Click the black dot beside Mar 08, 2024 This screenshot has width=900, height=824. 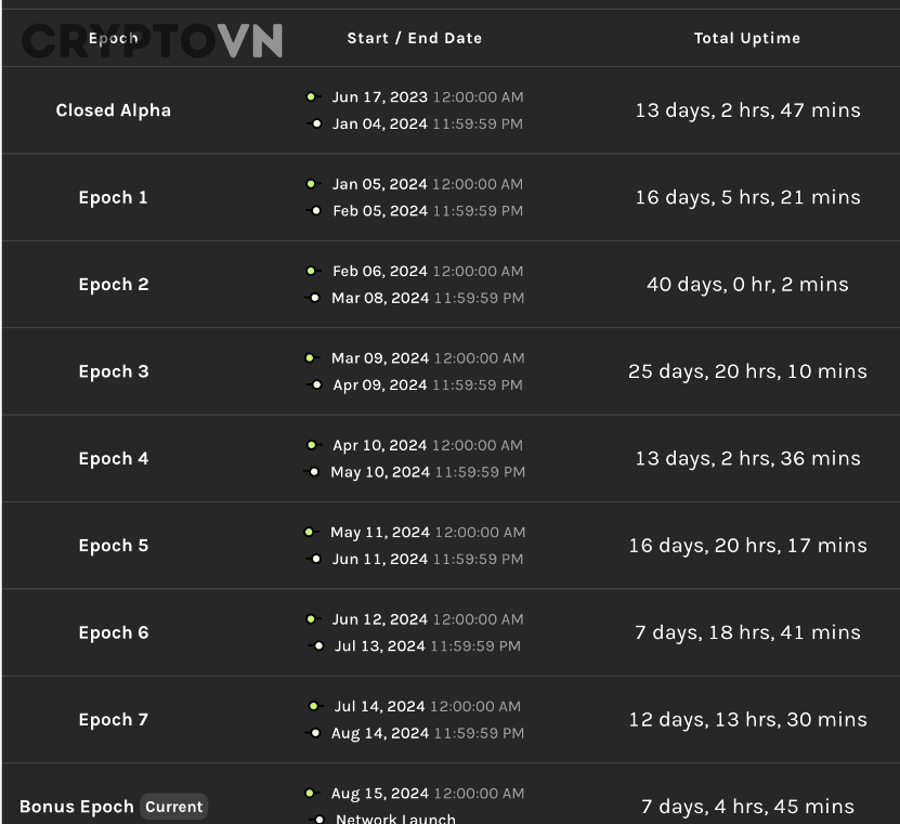(x=316, y=298)
